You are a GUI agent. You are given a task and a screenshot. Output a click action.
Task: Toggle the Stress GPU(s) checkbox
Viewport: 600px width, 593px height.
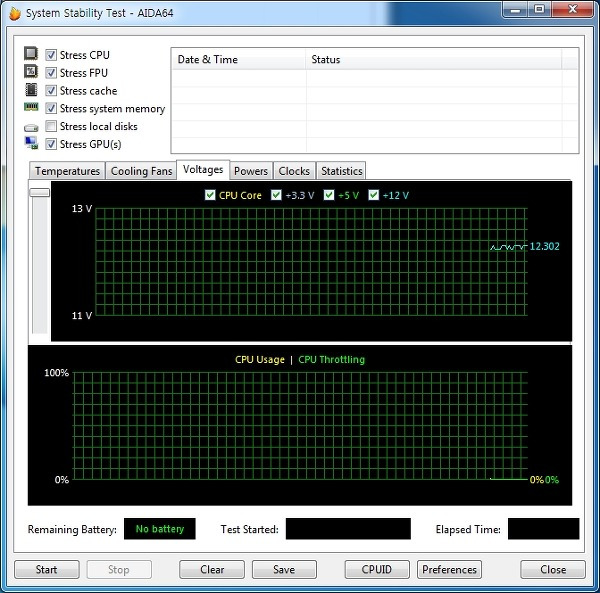point(51,144)
